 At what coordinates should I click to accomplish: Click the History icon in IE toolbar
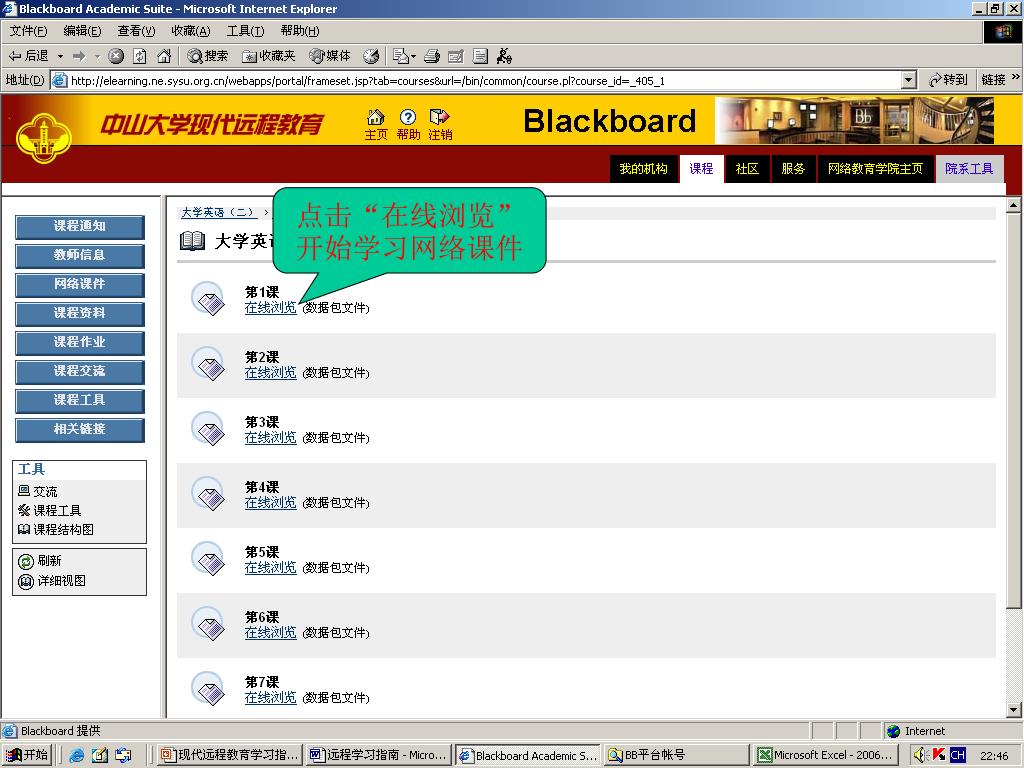pyautogui.click(x=371, y=56)
